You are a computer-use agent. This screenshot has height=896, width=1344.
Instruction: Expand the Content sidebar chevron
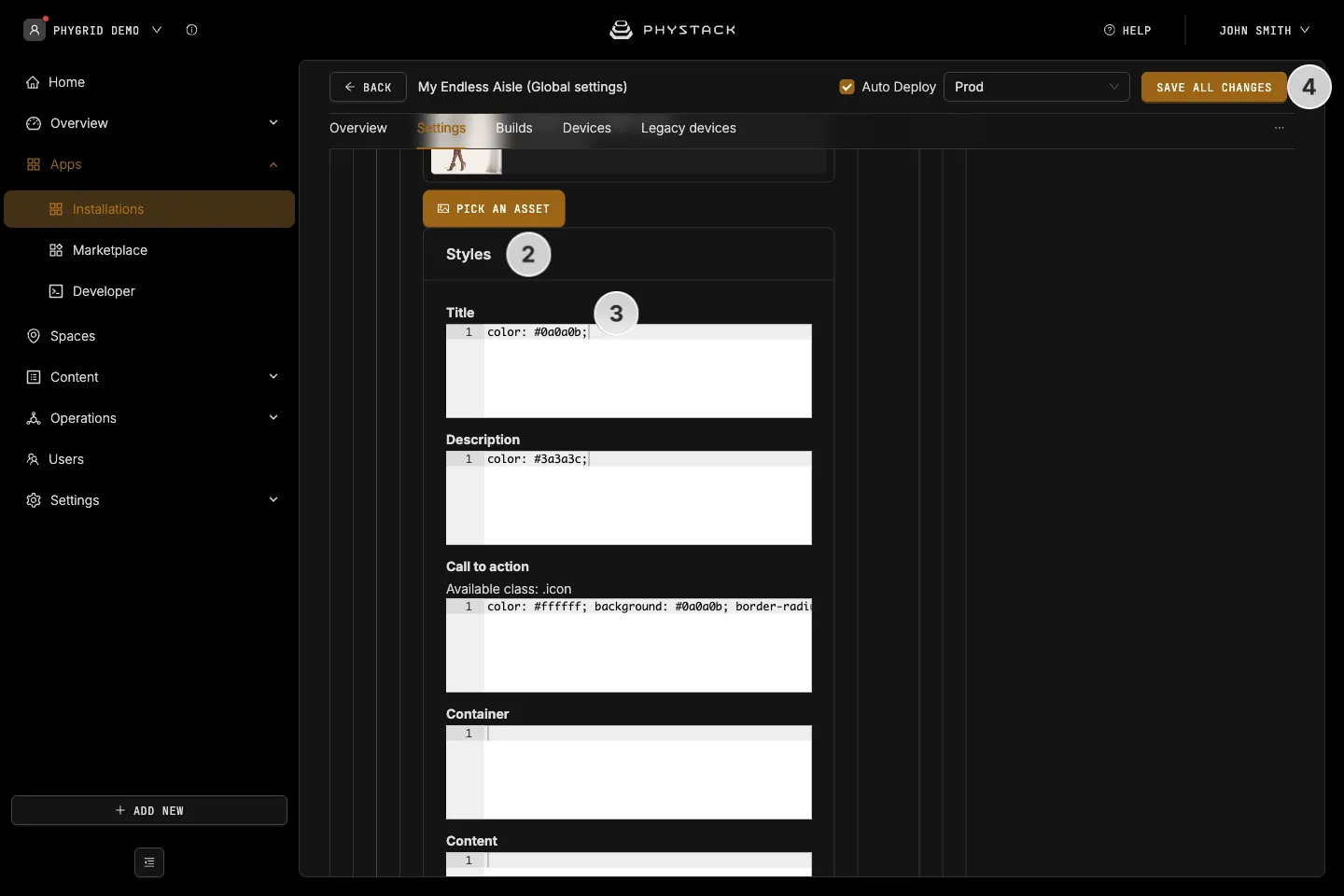pyautogui.click(x=273, y=377)
